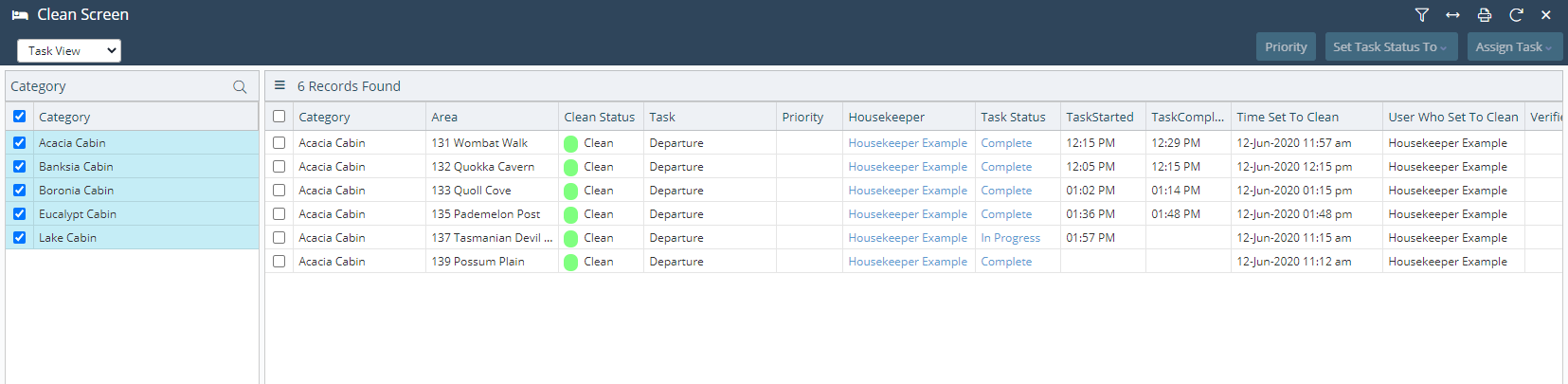Open the hamburger menu beside Records Found
Viewport: 1568px width, 384px height.
click(x=279, y=85)
